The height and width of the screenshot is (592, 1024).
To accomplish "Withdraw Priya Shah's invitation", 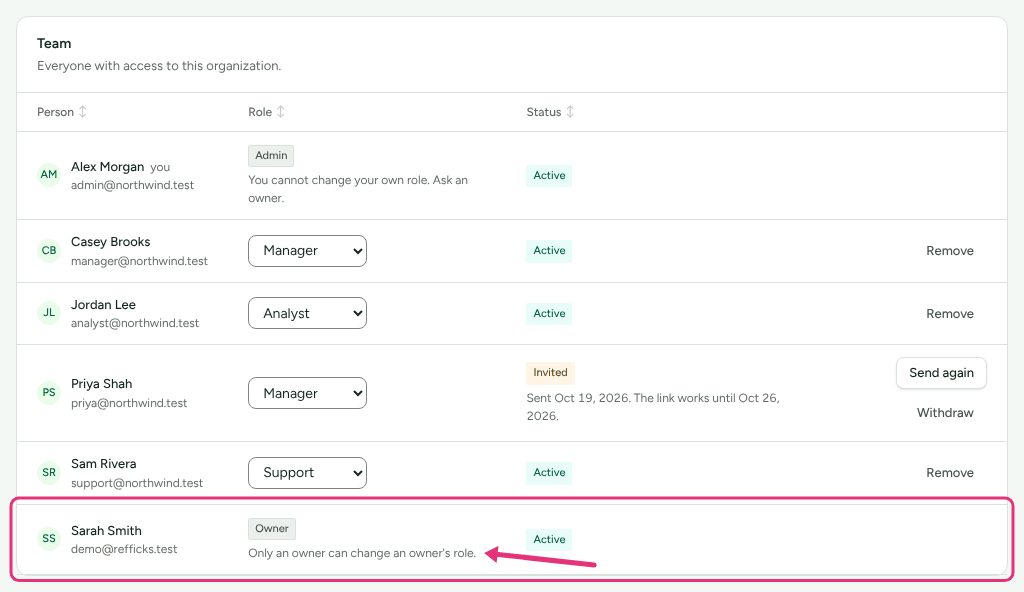I will click(945, 412).
